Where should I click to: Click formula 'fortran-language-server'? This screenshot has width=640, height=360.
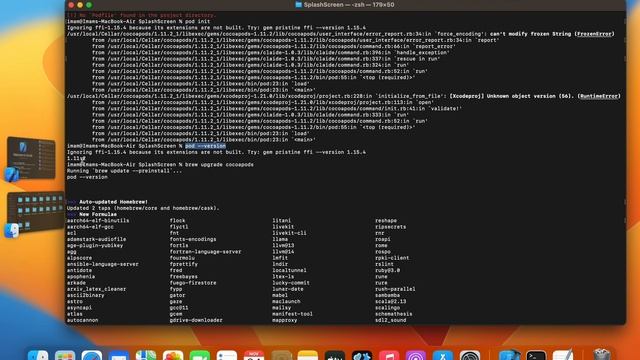(205, 251)
